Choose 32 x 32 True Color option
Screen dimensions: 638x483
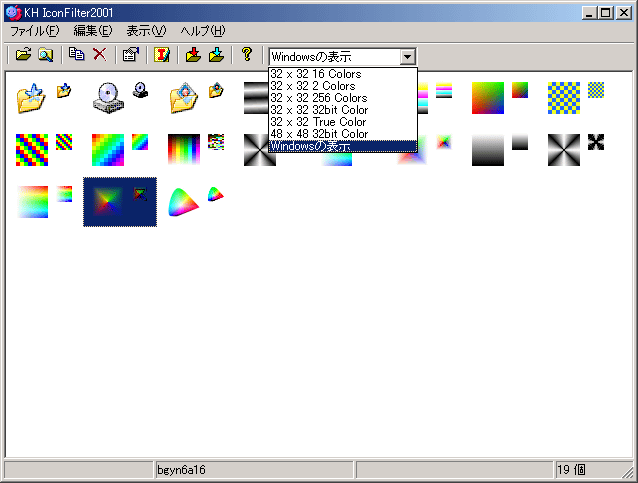343,122
